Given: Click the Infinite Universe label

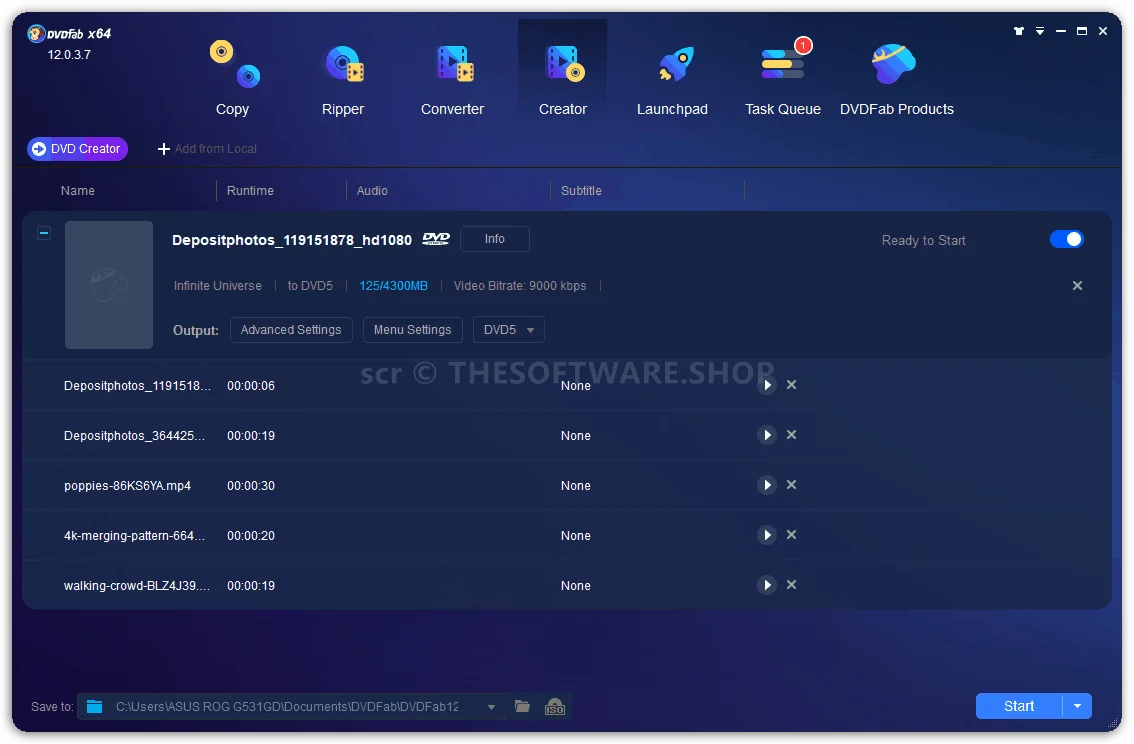Looking at the screenshot, I should point(218,286).
